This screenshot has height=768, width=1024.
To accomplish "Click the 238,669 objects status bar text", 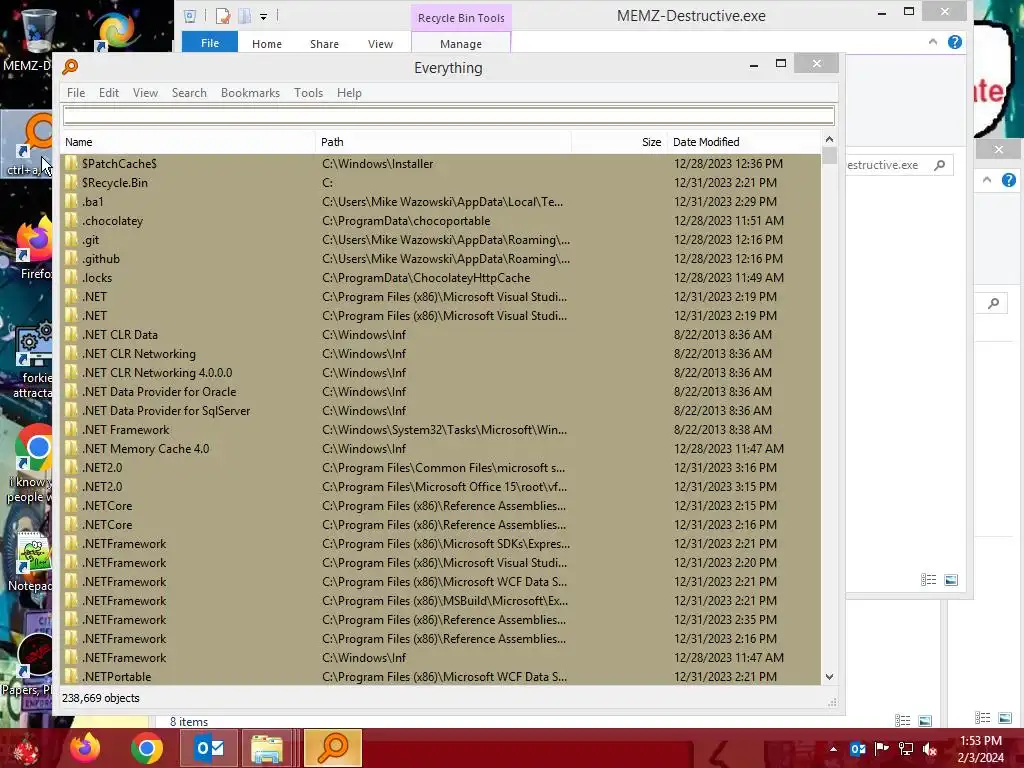I will click(x=101, y=697).
